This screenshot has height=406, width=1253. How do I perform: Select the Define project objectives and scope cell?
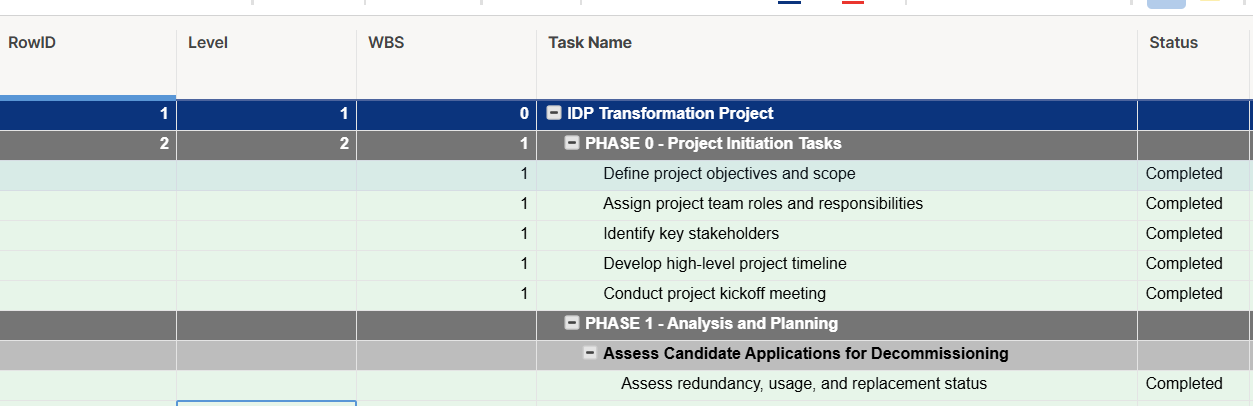click(837, 174)
